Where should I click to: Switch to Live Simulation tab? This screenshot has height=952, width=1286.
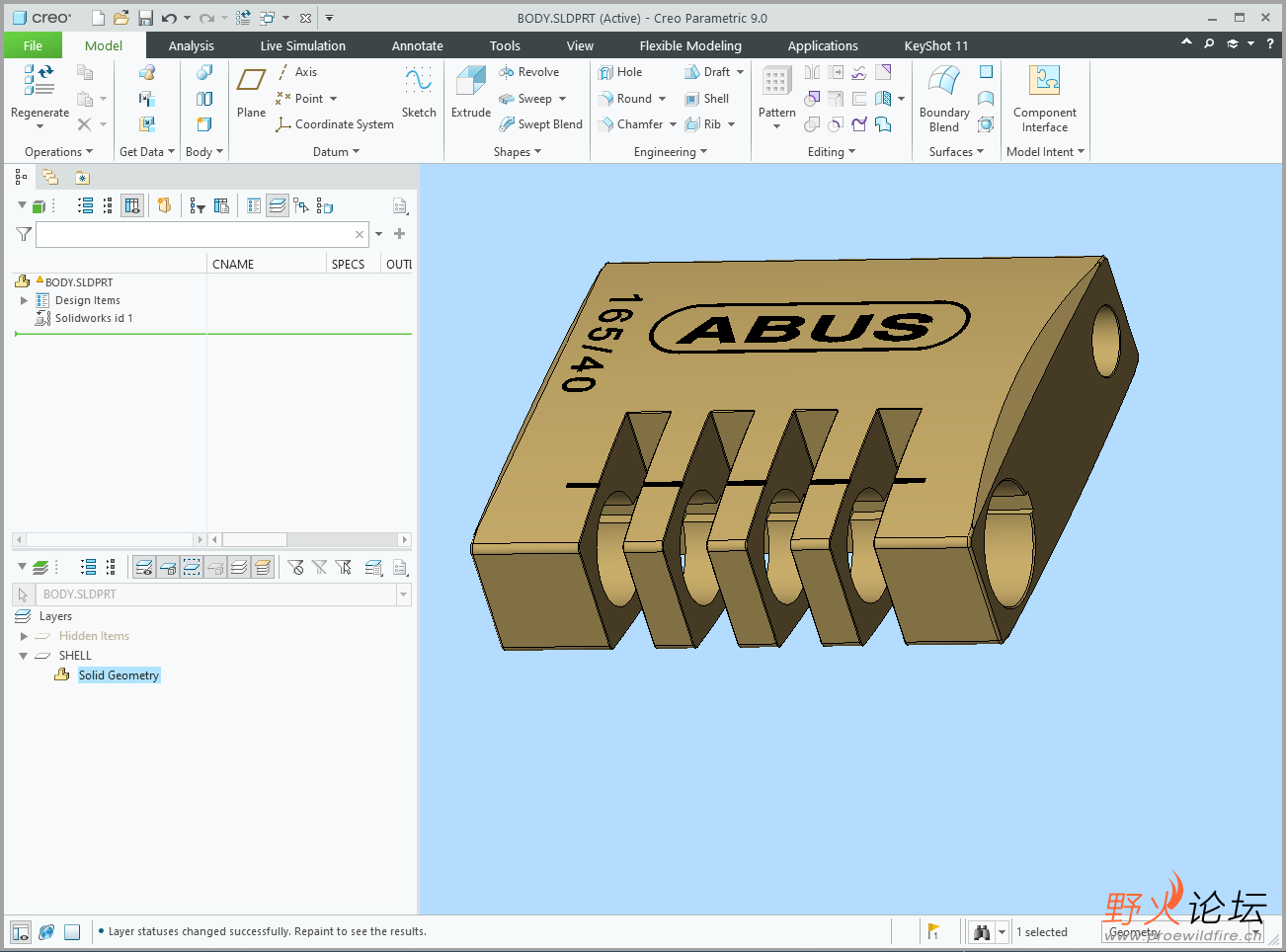pyautogui.click(x=302, y=45)
